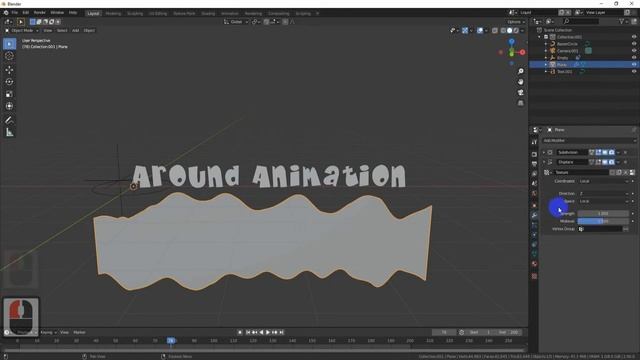Open the Object Mode dropdown
Image resolution: width=640 pixels, height=360 pixels.
pos(21,30)
